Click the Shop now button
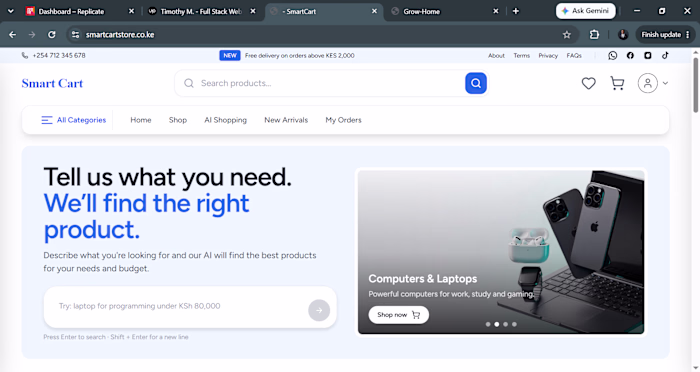Image resolution: width=700 pixels, height=372 pixels. (399, 315)
